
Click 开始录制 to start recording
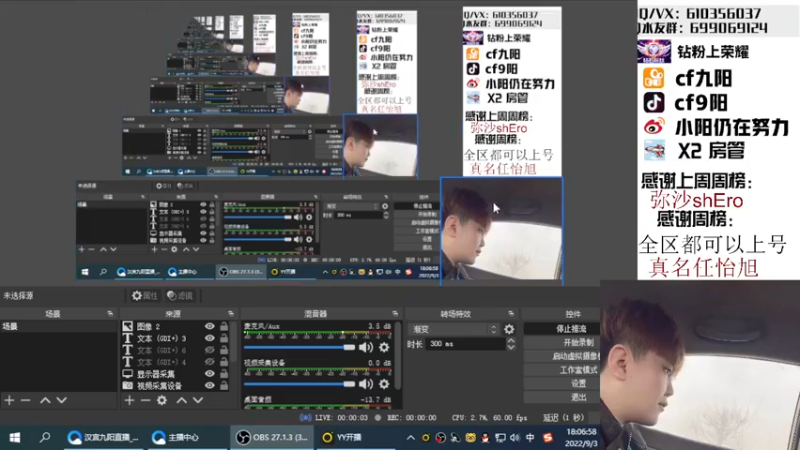pos(562,342)
